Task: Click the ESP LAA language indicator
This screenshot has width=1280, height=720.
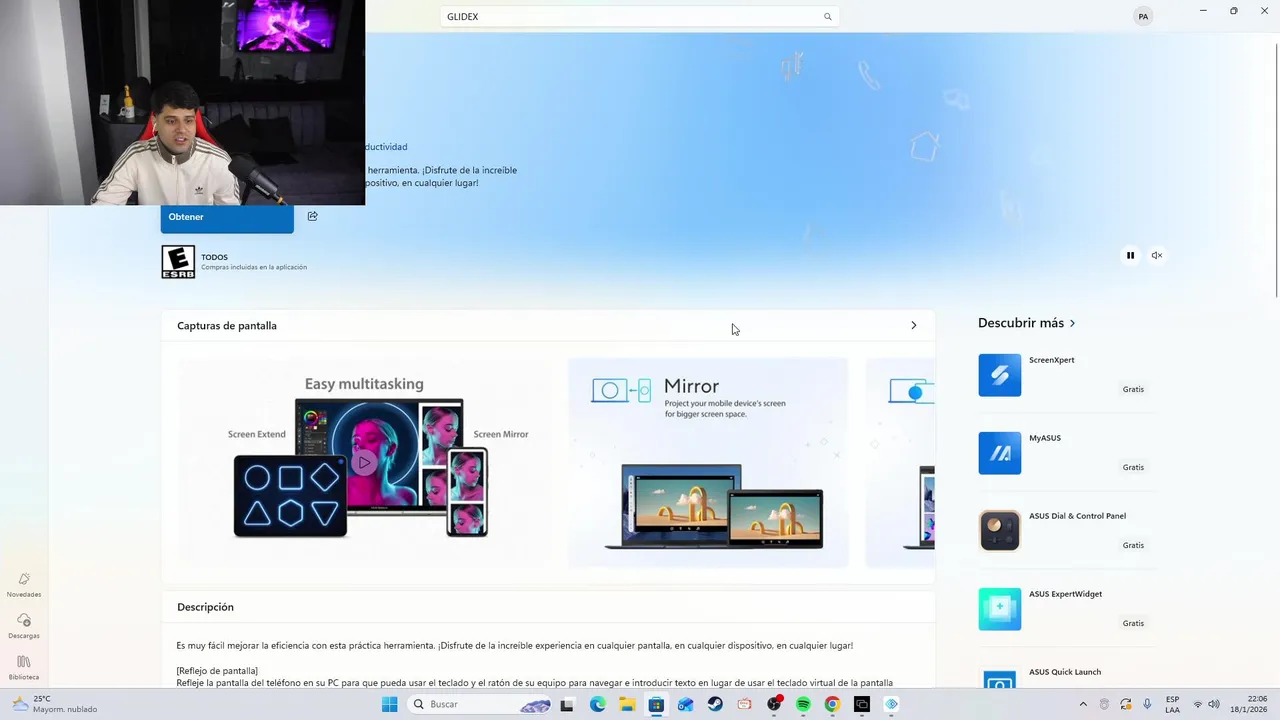Action: (x=1172, y=704)
